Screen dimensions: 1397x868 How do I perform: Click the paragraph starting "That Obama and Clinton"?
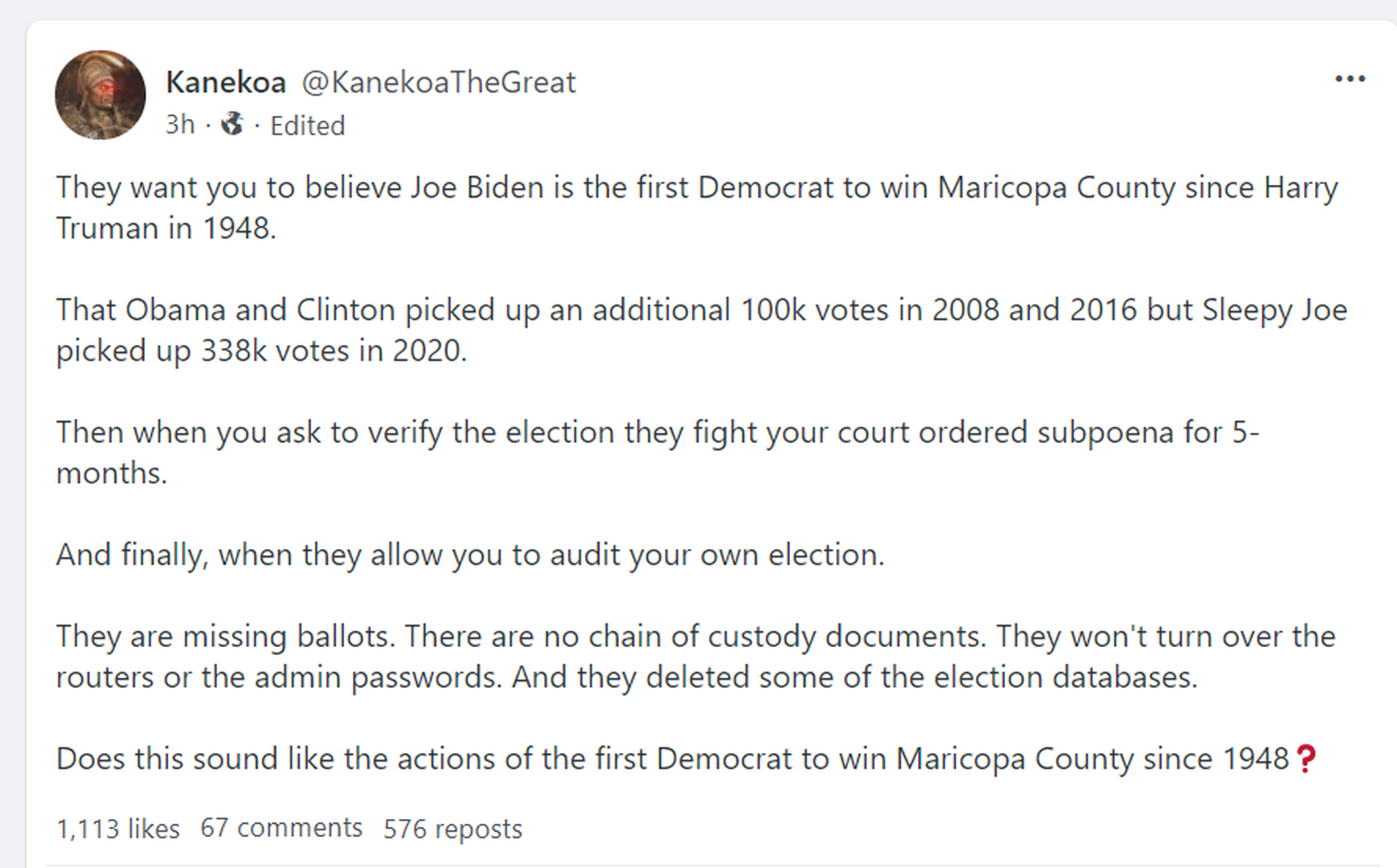pos(700,330)
